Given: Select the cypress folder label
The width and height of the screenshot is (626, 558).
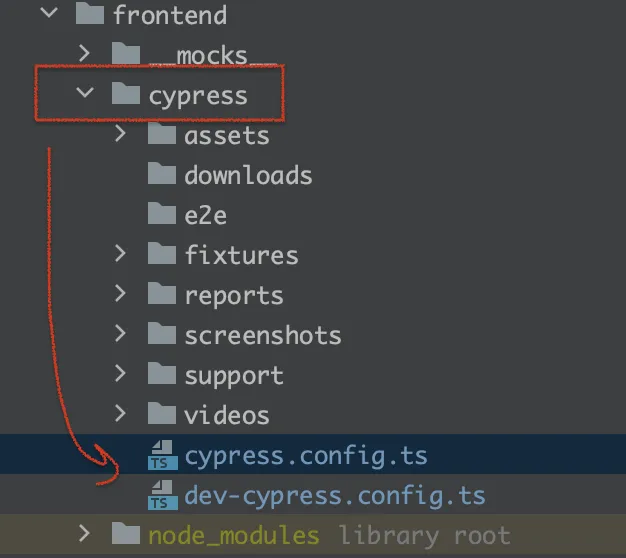Looking at the screenshot, I should [x=198, y=97].
